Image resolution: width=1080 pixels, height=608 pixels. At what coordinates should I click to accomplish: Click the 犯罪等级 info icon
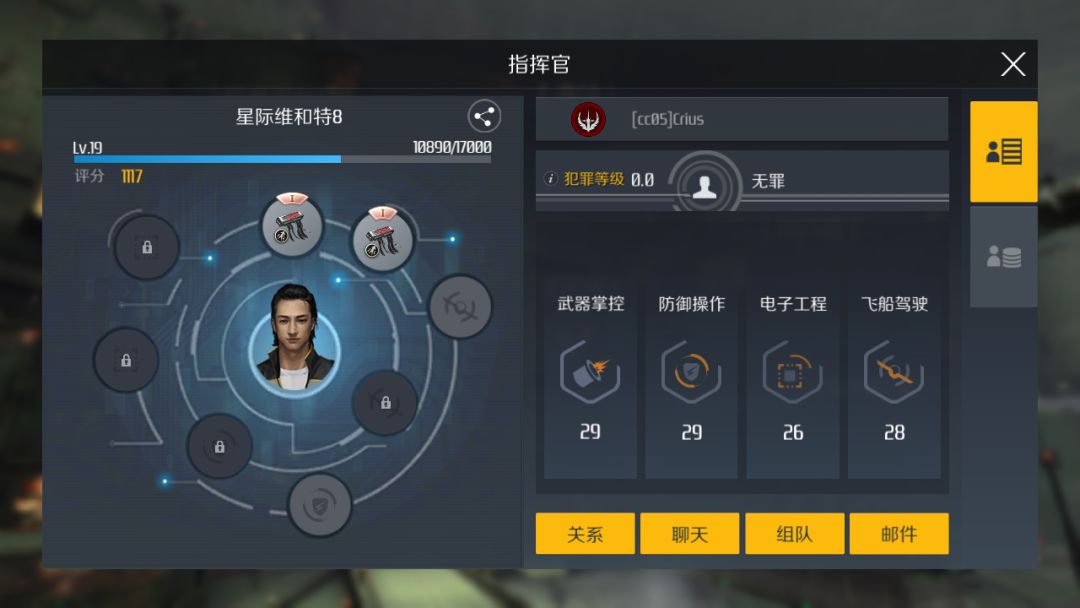[x=550, y=179]
